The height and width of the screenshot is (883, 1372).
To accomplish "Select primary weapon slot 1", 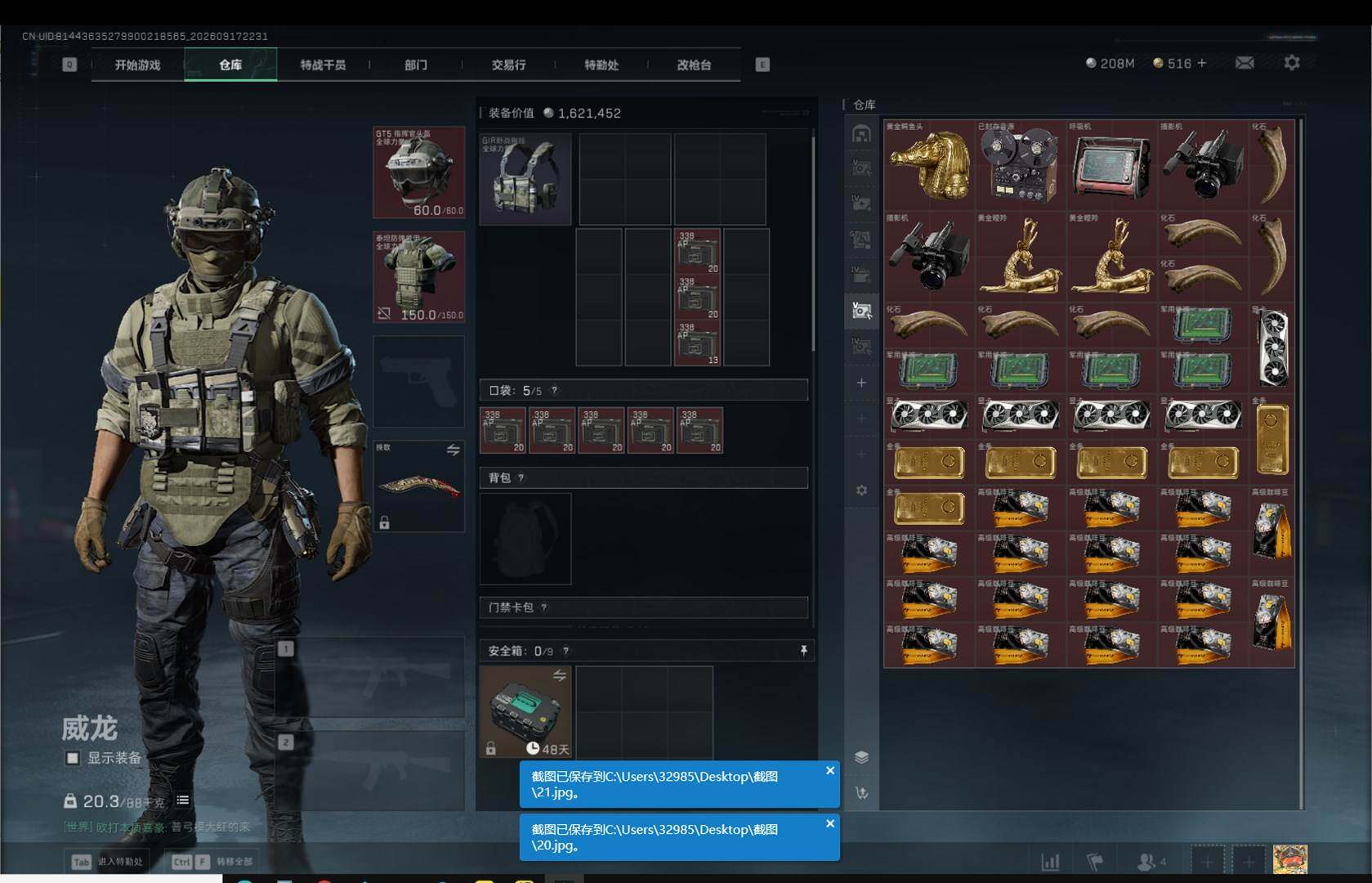I will [x=372, y=679].
